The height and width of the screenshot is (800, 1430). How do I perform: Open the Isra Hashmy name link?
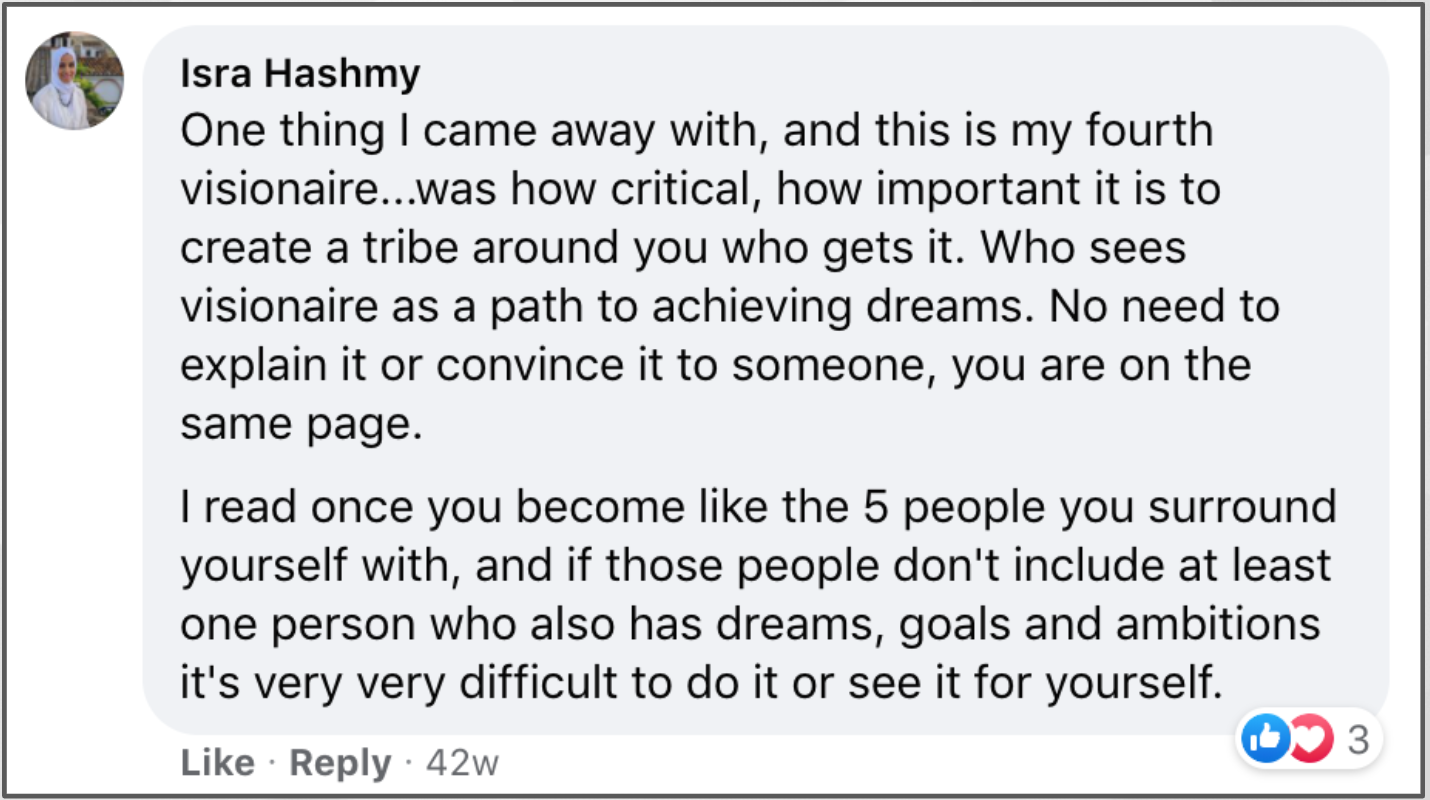pos(300,73)
